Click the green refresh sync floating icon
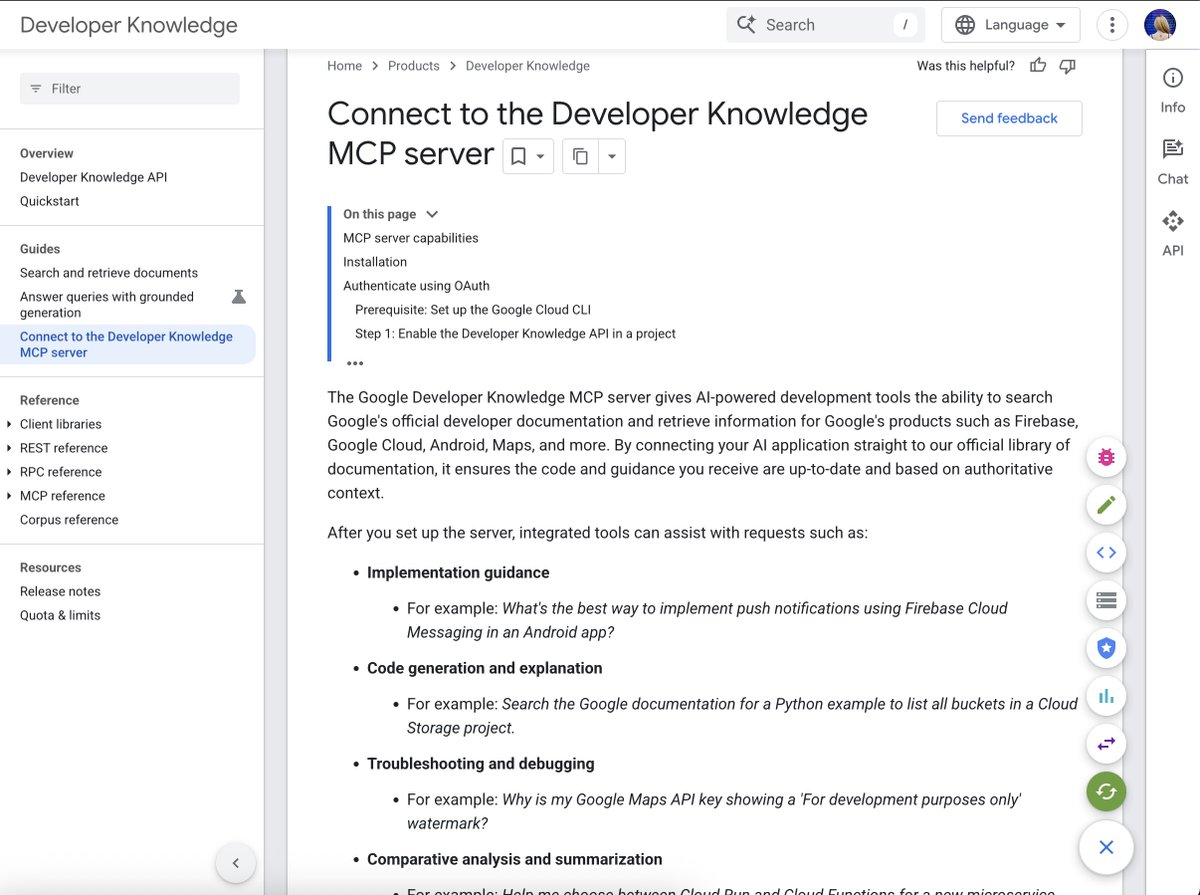The height and width of the screenshot is (895, 1200). point(1106,792)
